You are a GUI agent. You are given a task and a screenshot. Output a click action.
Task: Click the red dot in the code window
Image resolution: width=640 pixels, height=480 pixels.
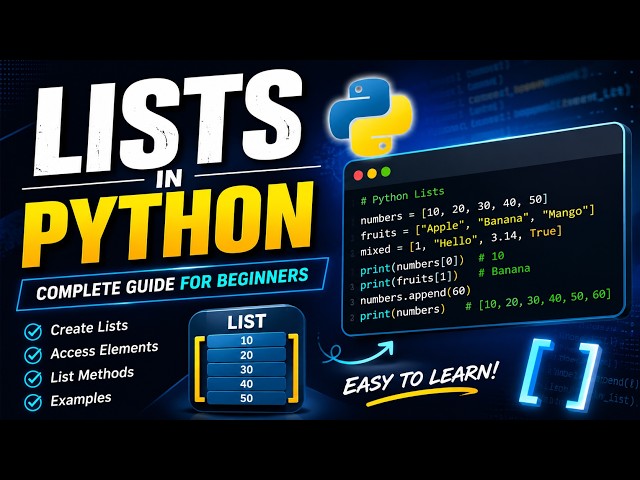click(358, 176)
